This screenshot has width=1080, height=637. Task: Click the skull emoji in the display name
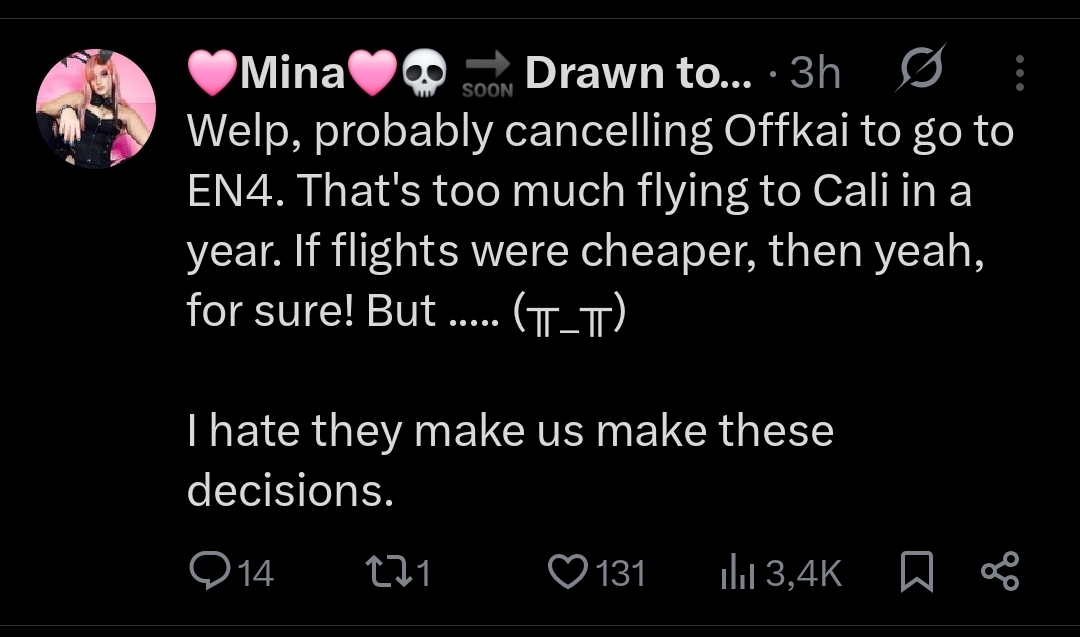point(424,75)
